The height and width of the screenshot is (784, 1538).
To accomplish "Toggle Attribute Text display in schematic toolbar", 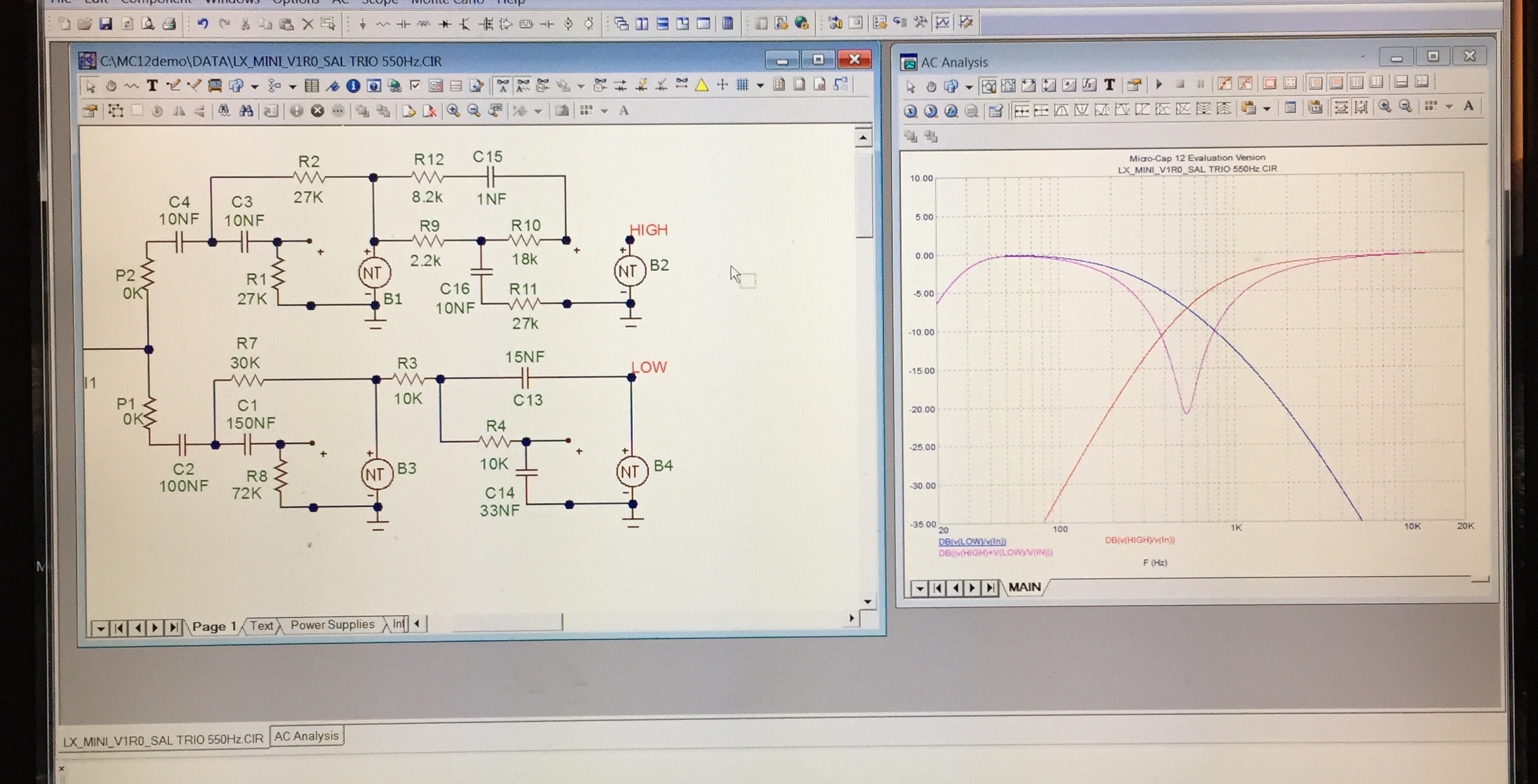I will coord(523,85).
